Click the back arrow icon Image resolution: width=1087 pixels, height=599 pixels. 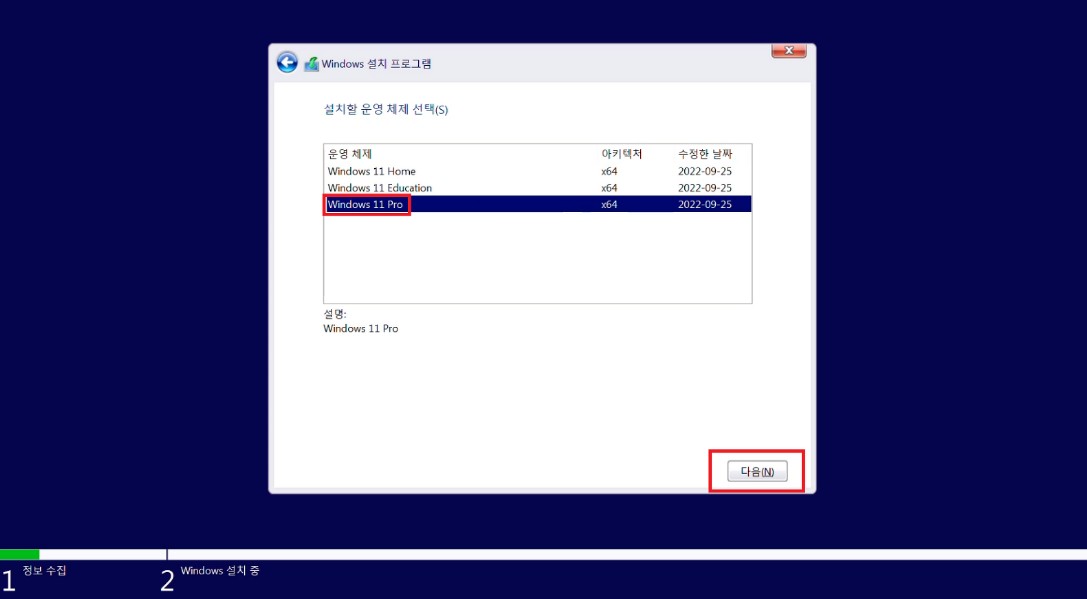tap(287, 62)
